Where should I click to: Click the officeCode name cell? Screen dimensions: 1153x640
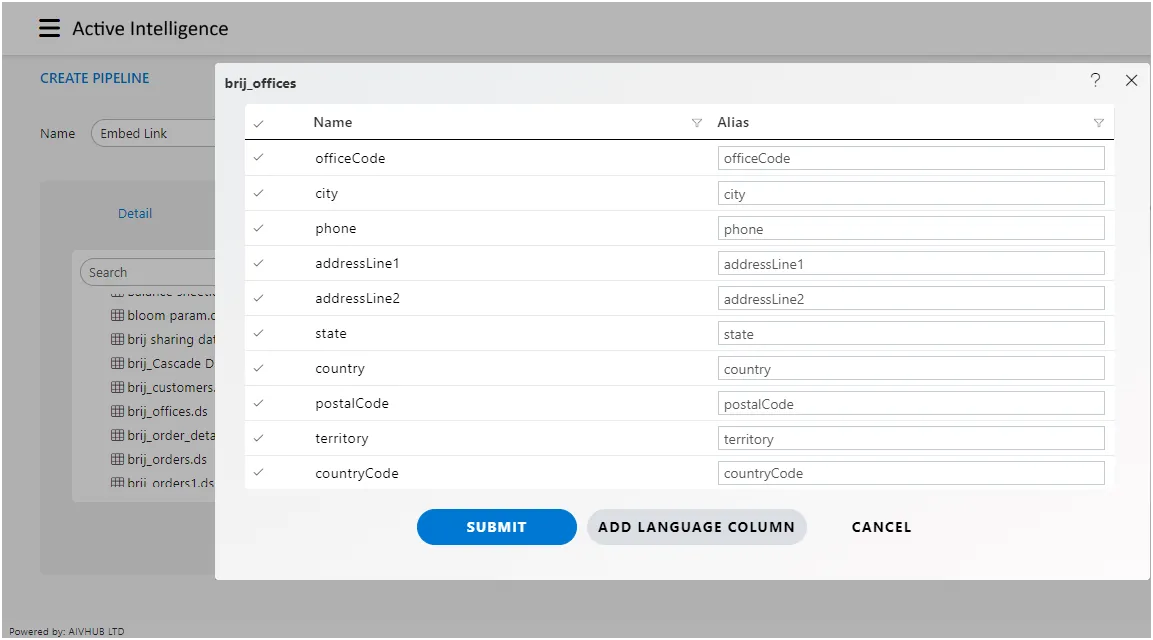tap(350, 158)
